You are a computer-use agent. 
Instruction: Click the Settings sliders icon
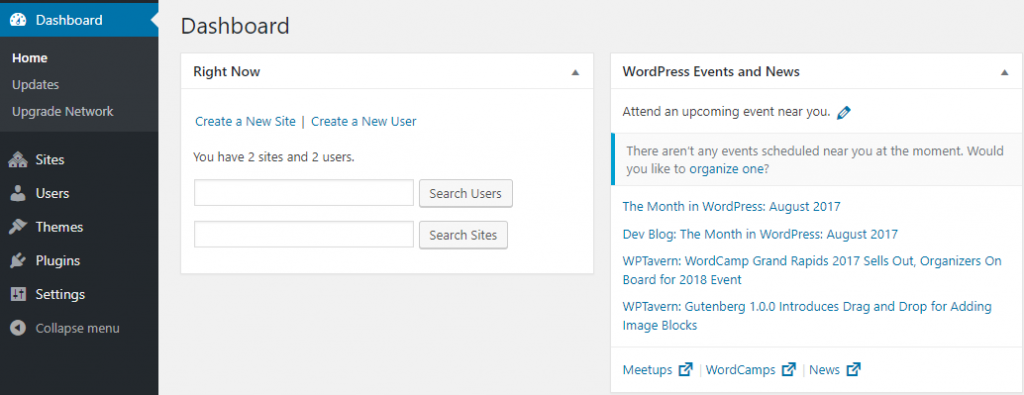(x=18, y=294)
